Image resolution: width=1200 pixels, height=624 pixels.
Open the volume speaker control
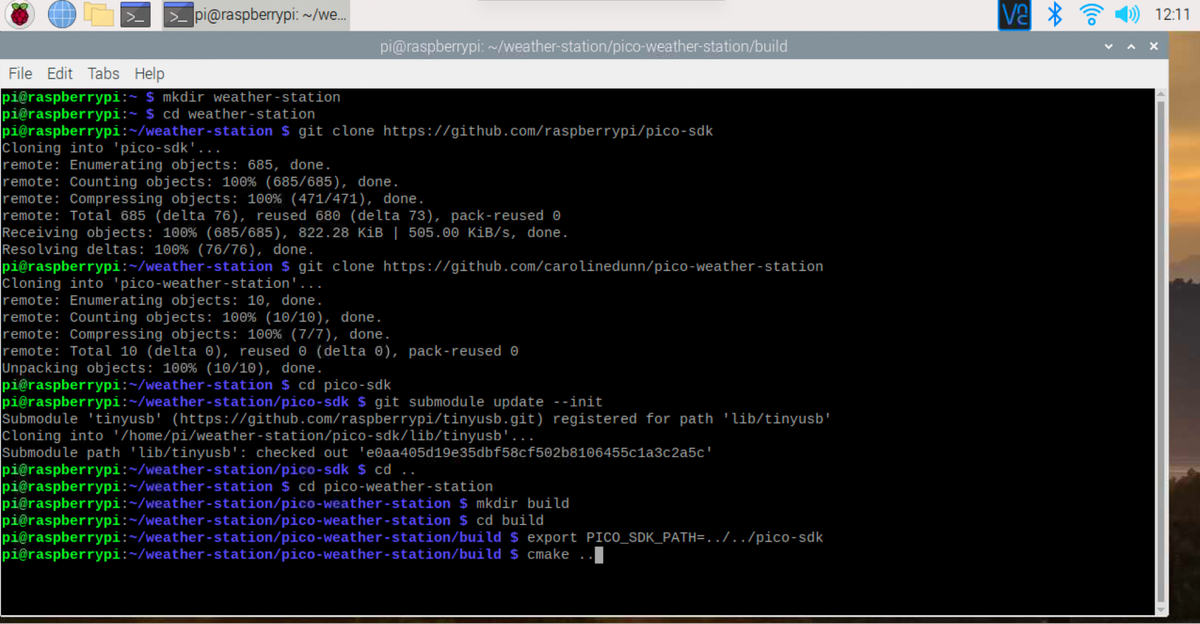coord(1127,14)
